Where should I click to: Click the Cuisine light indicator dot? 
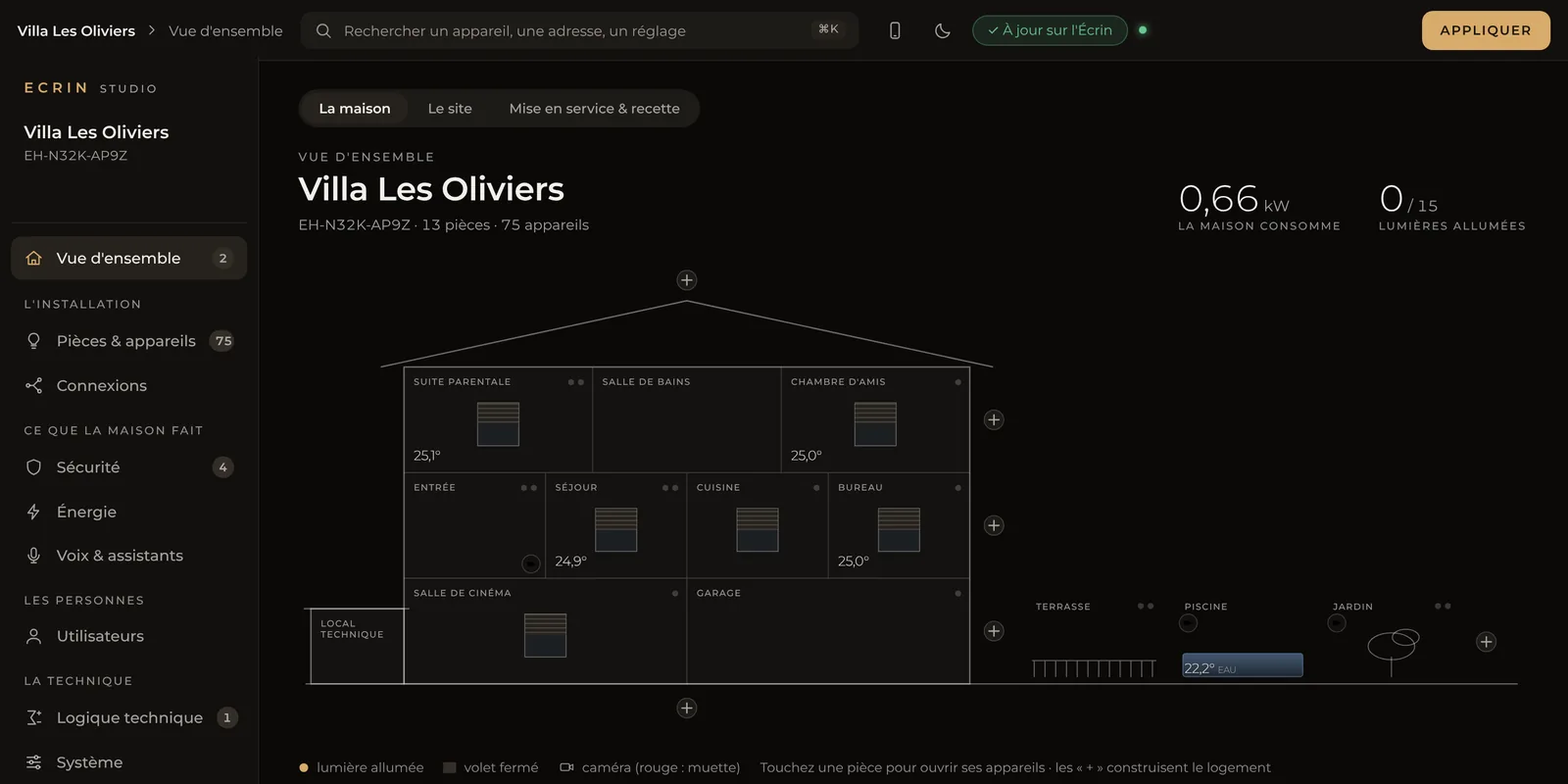[x=816, y=488]
